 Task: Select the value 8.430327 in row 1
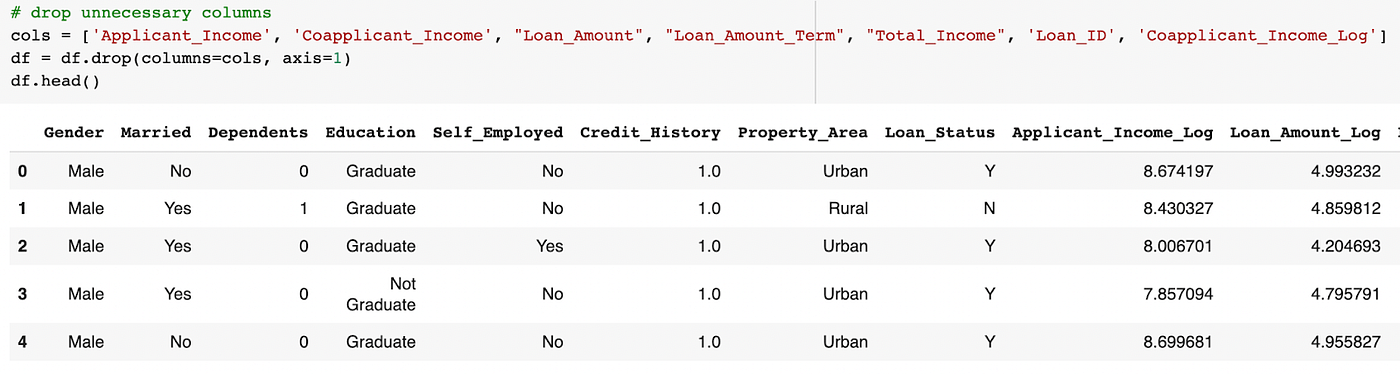(1177, 209)
